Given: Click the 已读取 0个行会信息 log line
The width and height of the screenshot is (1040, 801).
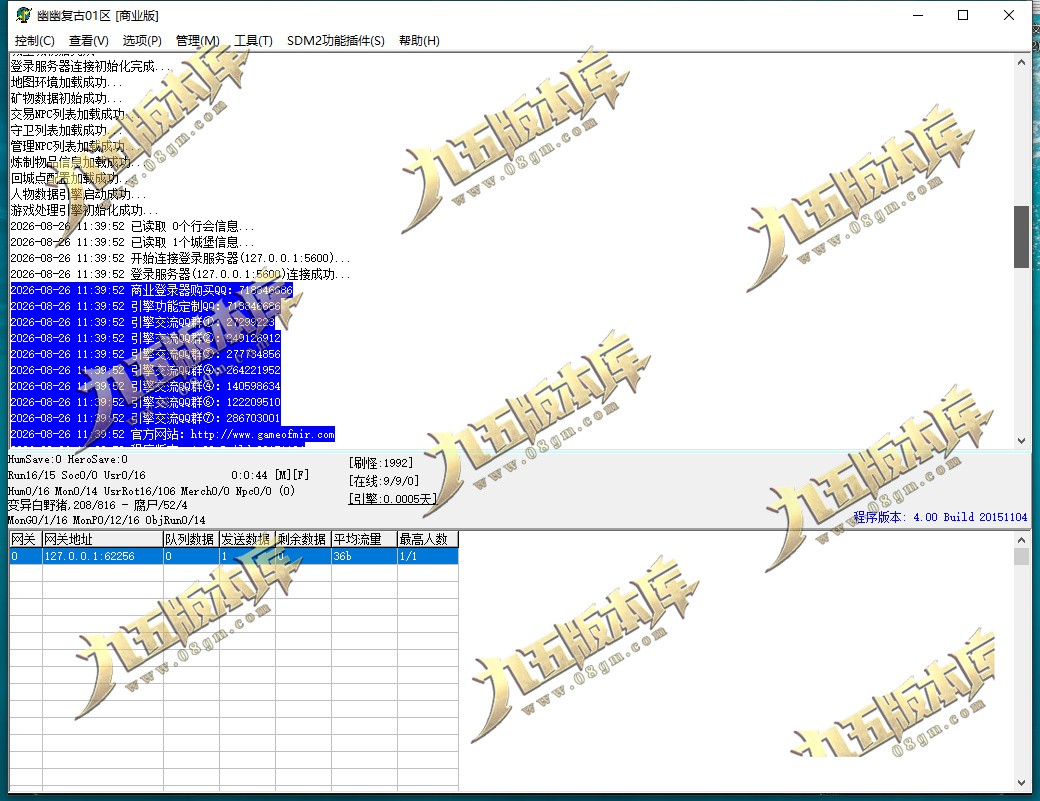Looking at the screenshot, I should pyautogui.click(x=132, y=226).
